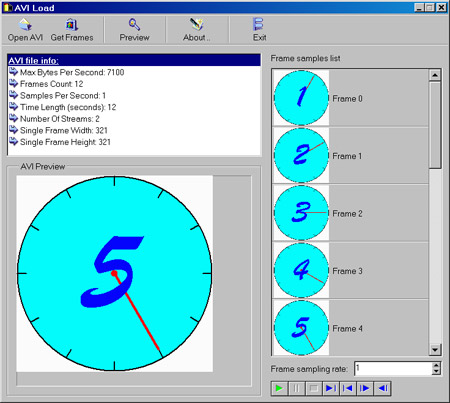The image size is (450, 403).
Task: Decrease frame sampling rate with down arrow
Action: pos(436,371)
